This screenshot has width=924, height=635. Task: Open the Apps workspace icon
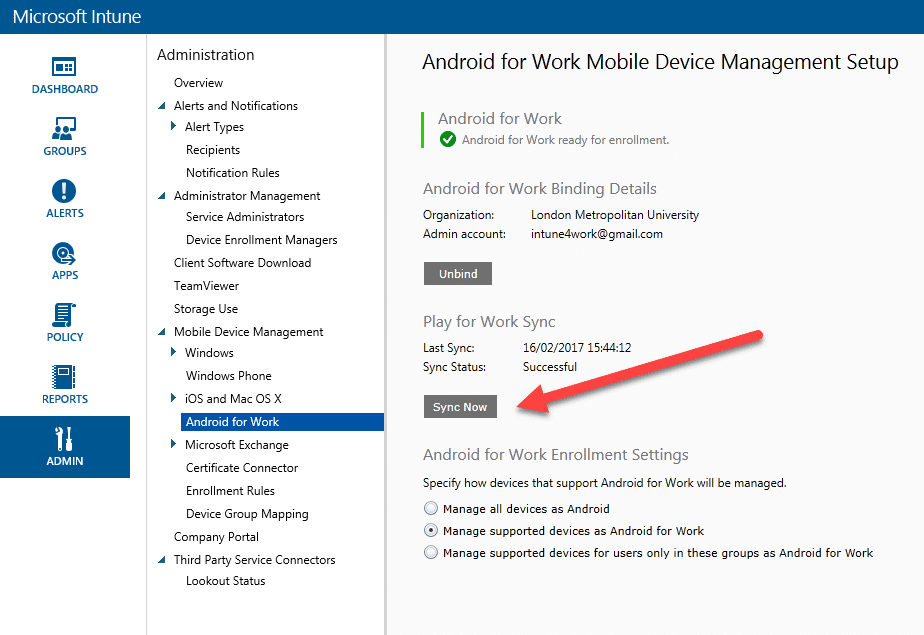[x=64, y=253]
